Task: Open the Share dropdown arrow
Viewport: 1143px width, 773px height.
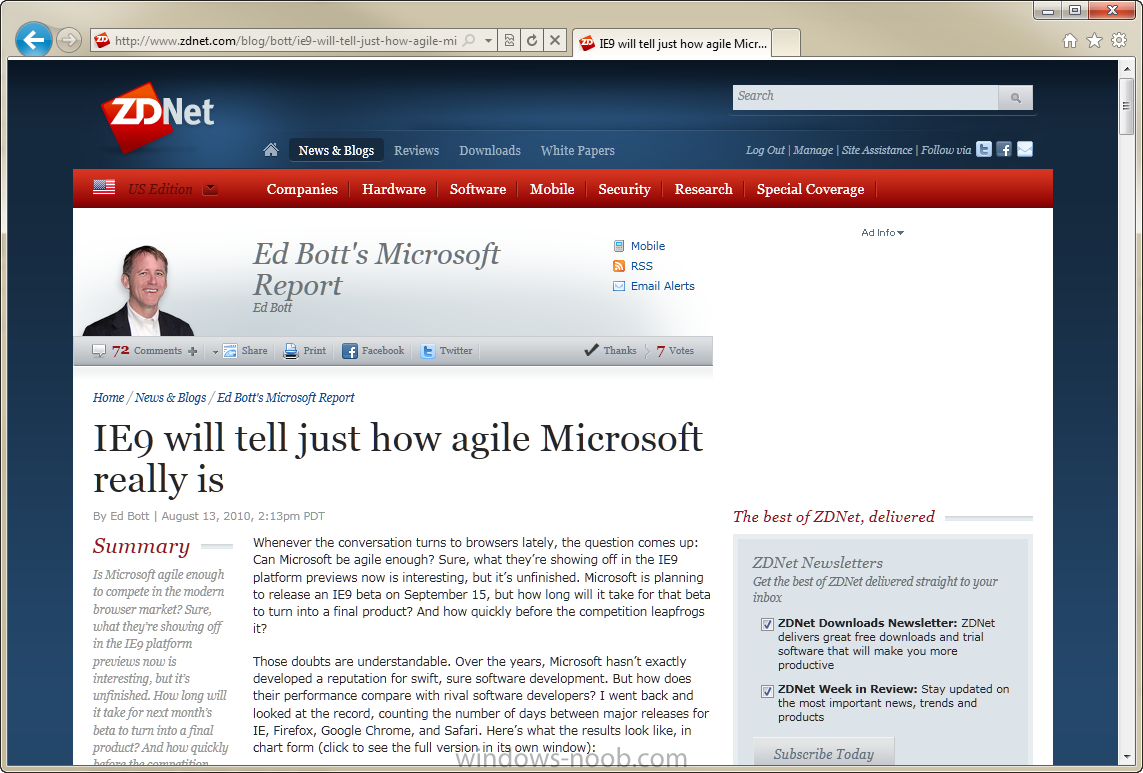Action: coord(216,351)
